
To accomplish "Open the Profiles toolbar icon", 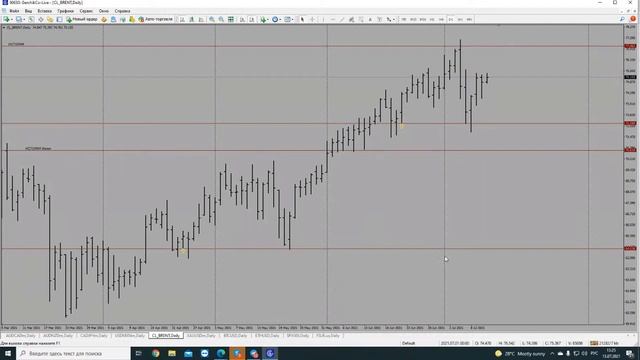I will (x=19, y=19).
